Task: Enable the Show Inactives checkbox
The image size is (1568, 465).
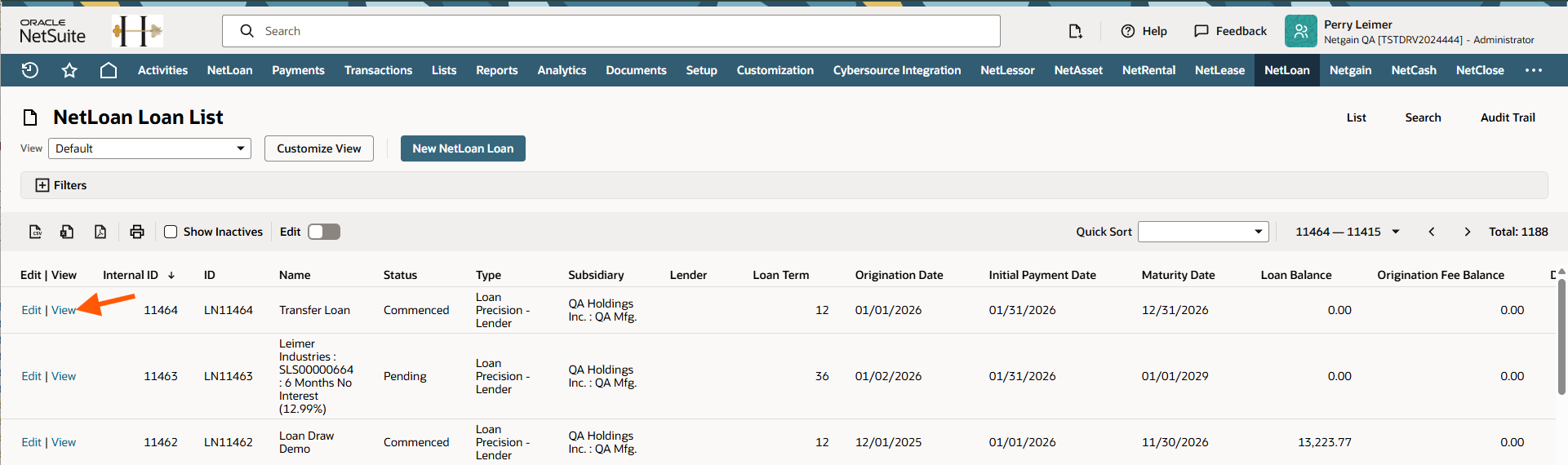Action: click(x=171, y=232)
